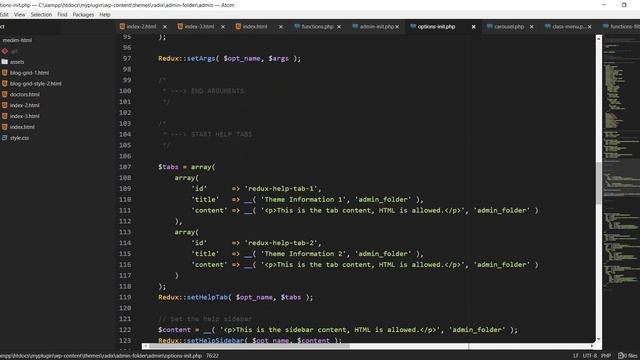640x360 pixels.
Task: Click the CSS icon beside style.css
Action: point(4,138)
